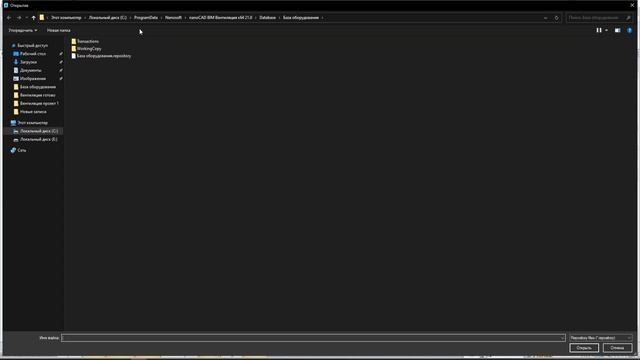Open the view options dropdown arrow
The height and width of the screenshot is (360, 640).
(607, 30)
